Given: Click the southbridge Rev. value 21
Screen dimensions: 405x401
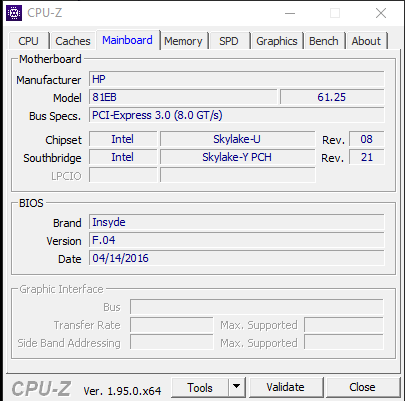Looking at the screenshot, I should pyautogui.click(x=367, y=157).
